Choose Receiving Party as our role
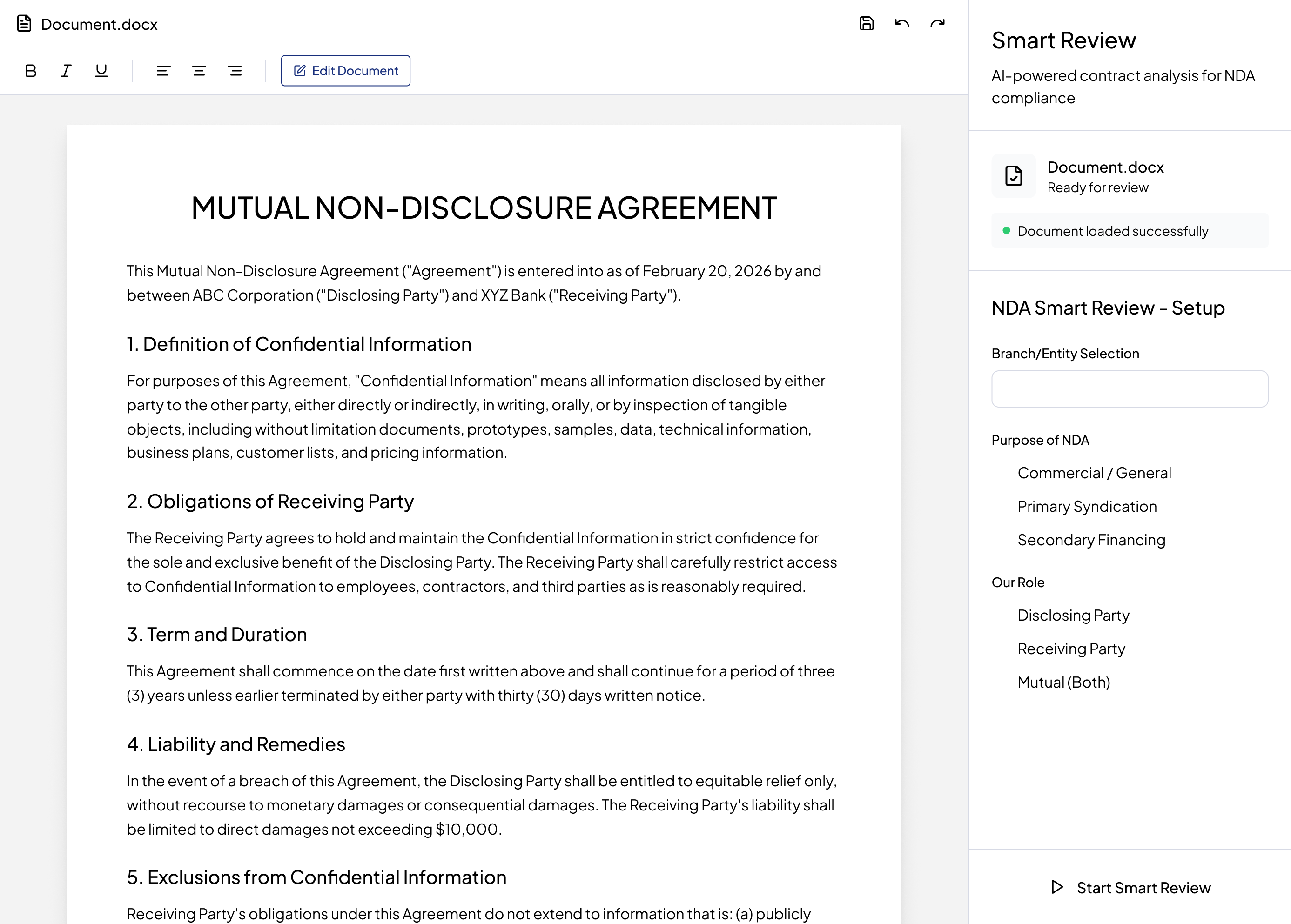 (1071, 649)
